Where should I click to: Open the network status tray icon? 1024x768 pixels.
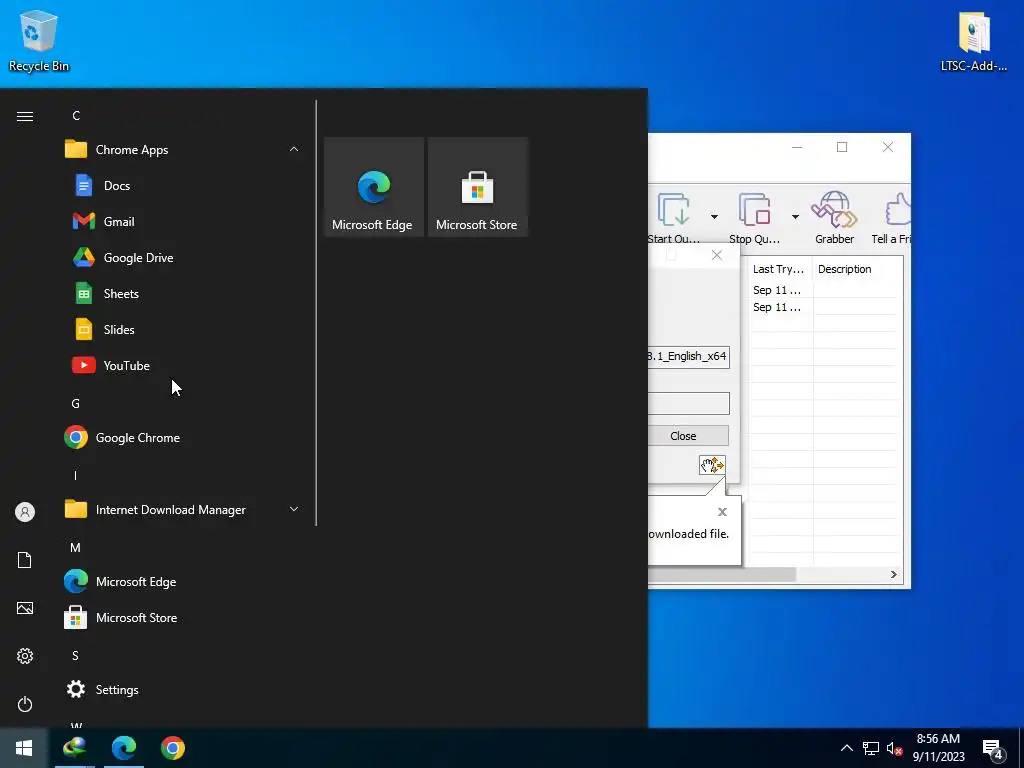coord(871,748)
